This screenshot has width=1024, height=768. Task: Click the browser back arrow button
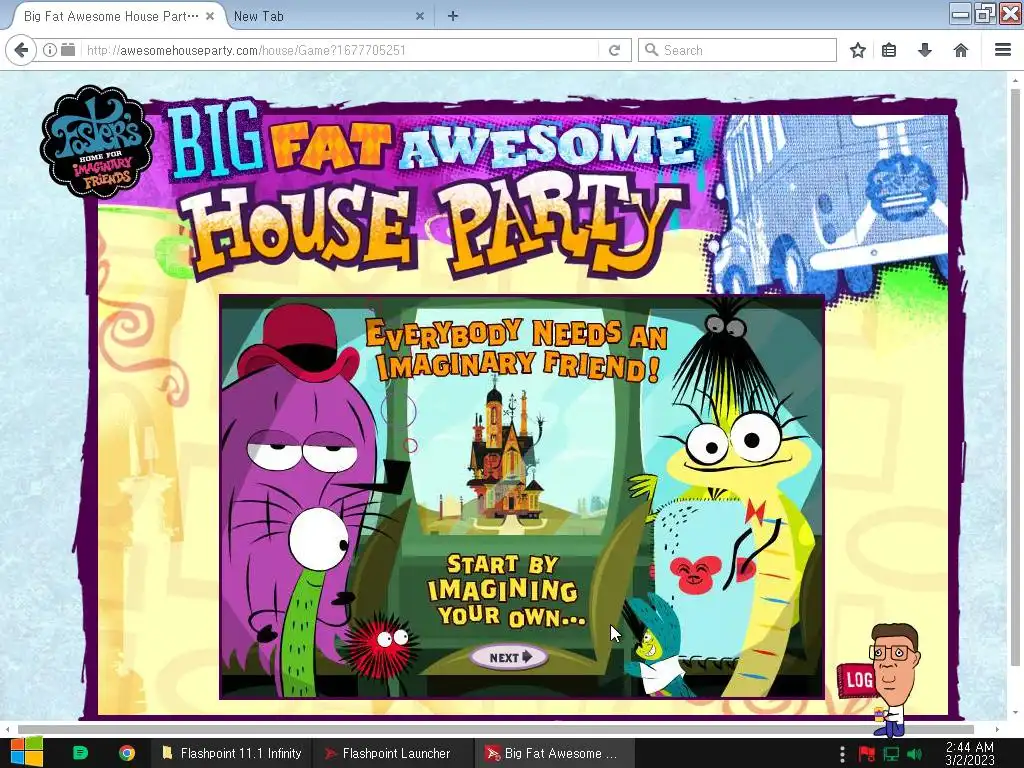(x=21, y=50)
